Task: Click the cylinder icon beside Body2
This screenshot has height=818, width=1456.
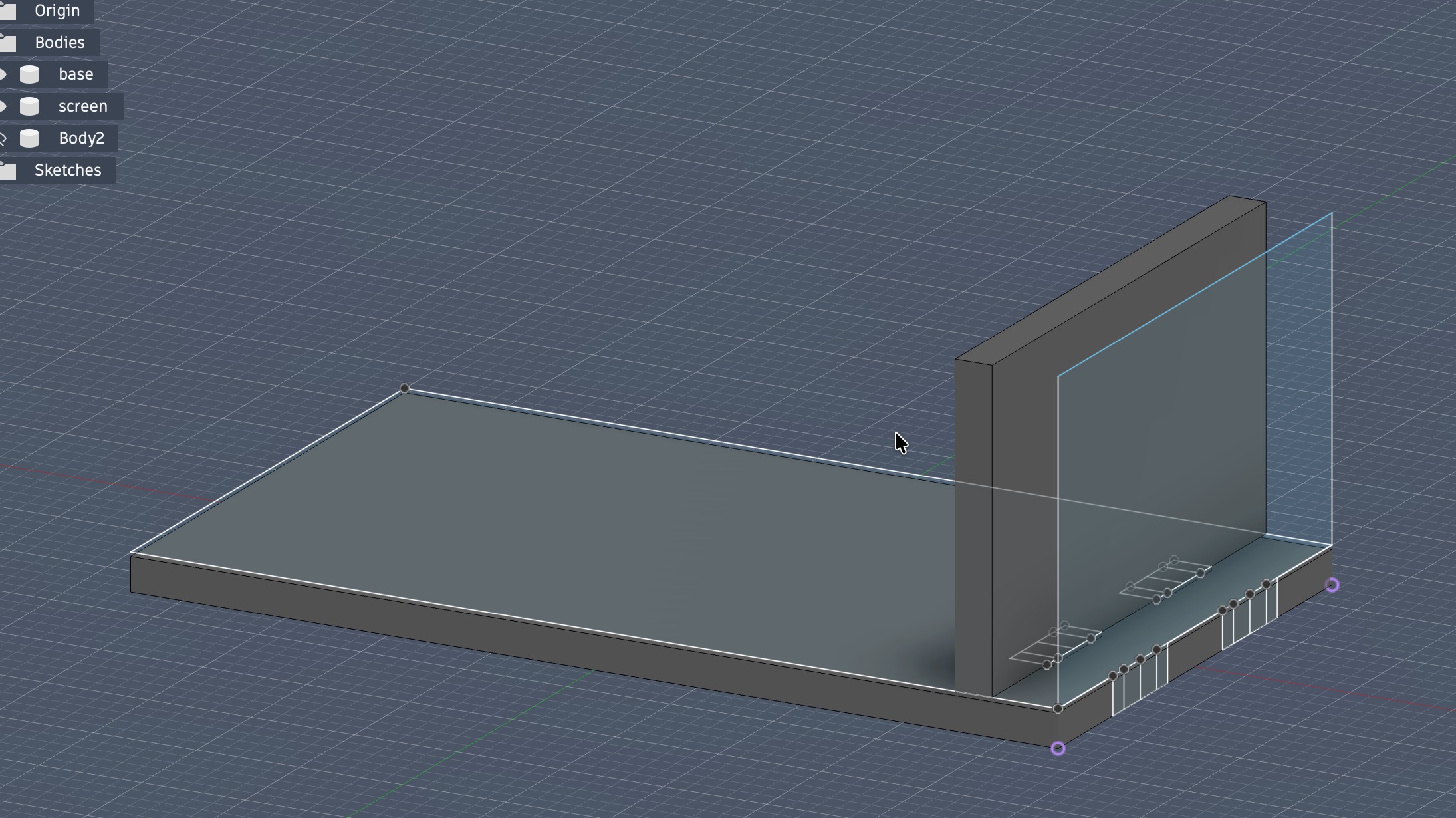Action: click(x=29, y=138)
